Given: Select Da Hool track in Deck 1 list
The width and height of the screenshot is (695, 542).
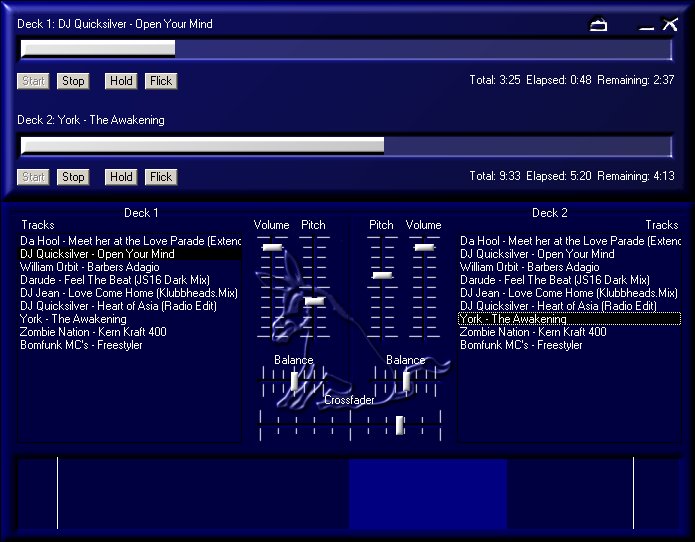Looking at the screenshot, I should (x=130, y=241).
